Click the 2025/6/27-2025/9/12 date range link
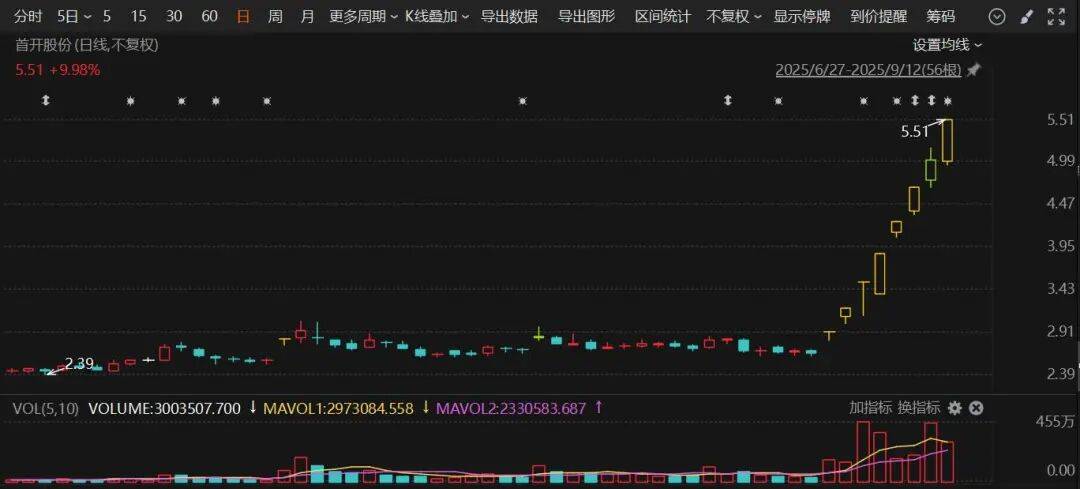The width and height of the screenshot is (1080, 489). coord(868,70)
